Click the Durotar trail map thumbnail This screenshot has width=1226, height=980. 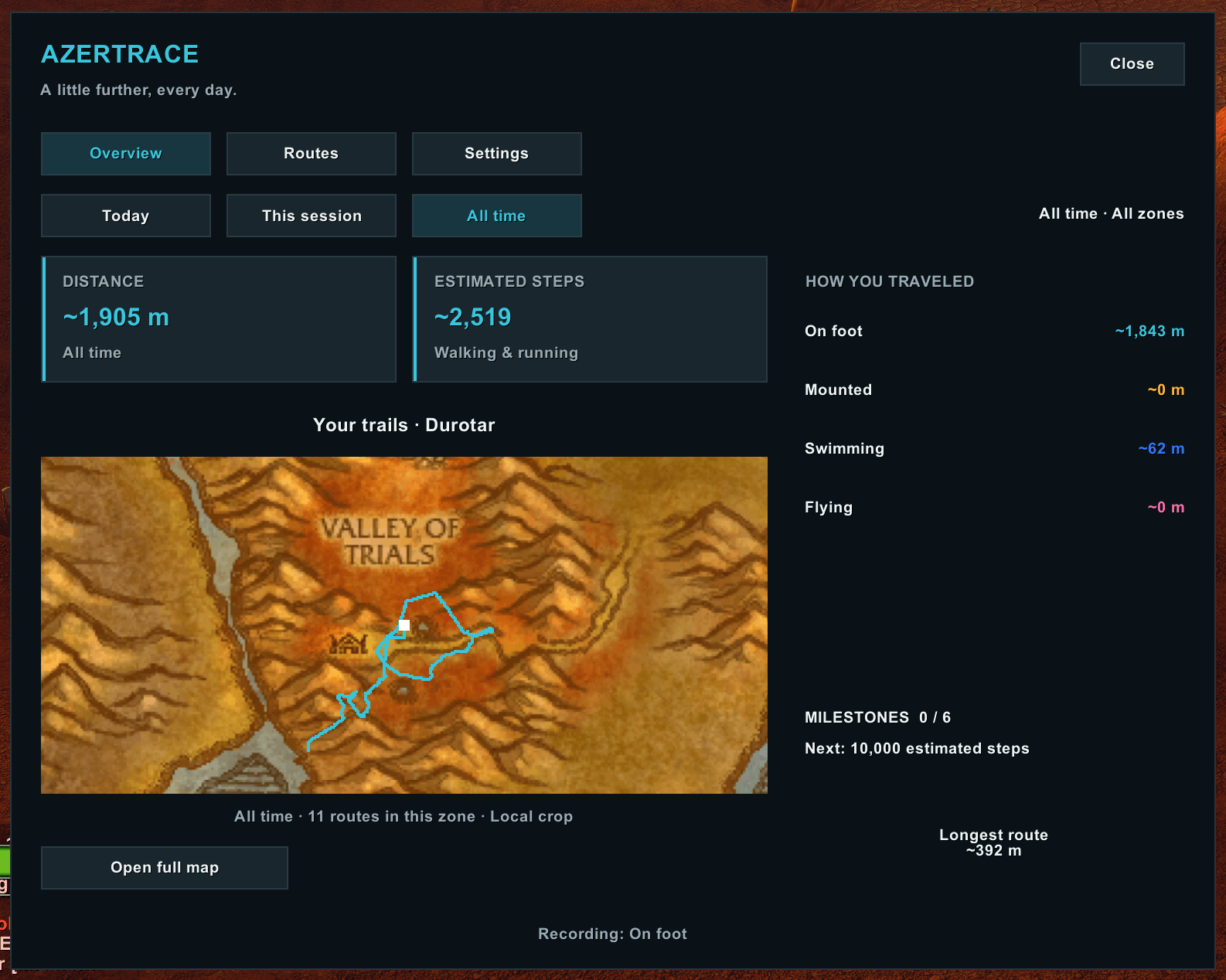click(x=404, y=625)
